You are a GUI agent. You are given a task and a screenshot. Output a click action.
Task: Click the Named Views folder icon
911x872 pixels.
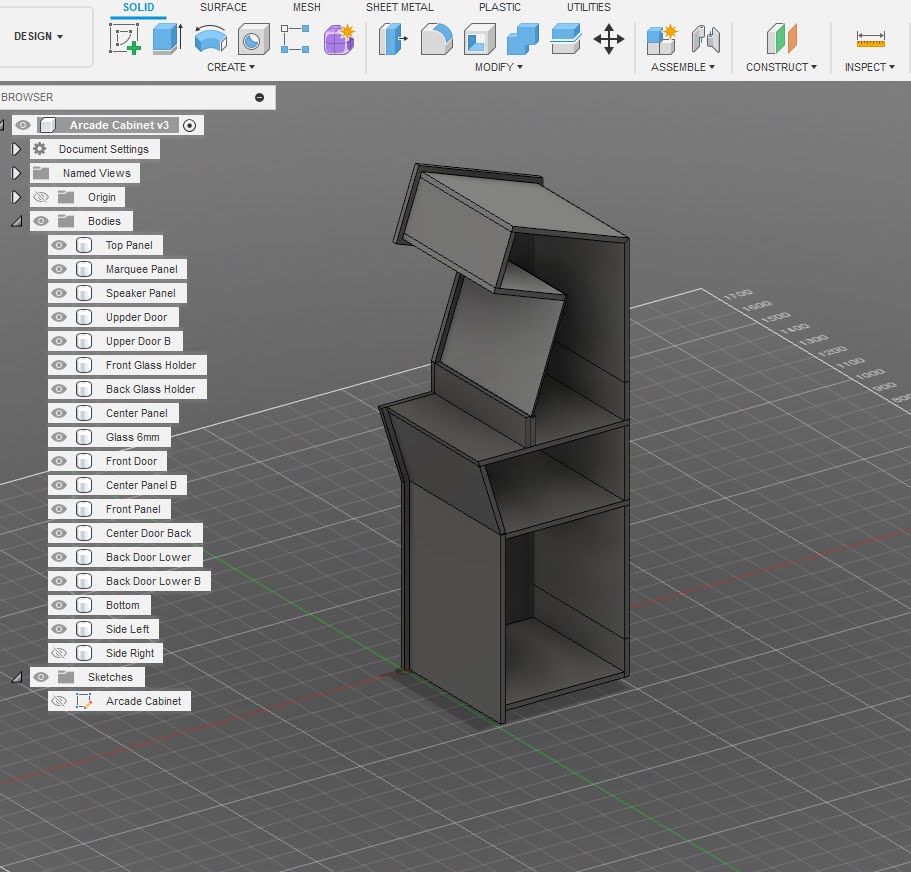[x=41, y=173]
